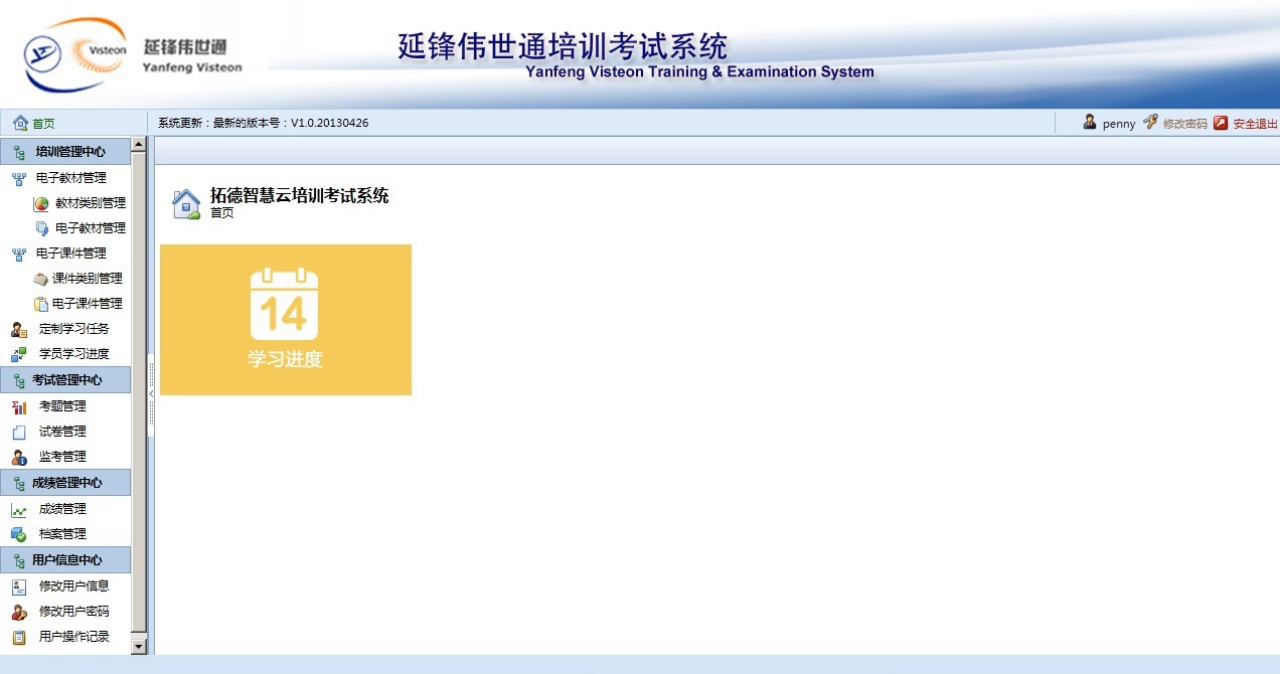This screenshot has width=1280, height=674.
Task: Click the 档案管理 icon
Action: tap(19, 535)
